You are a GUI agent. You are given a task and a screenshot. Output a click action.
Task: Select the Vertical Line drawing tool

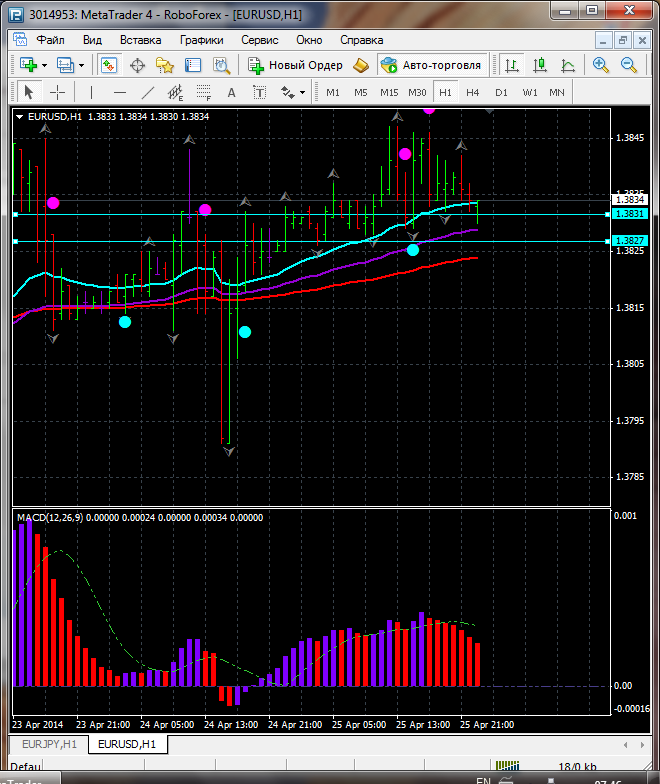[x=91, y=92]
